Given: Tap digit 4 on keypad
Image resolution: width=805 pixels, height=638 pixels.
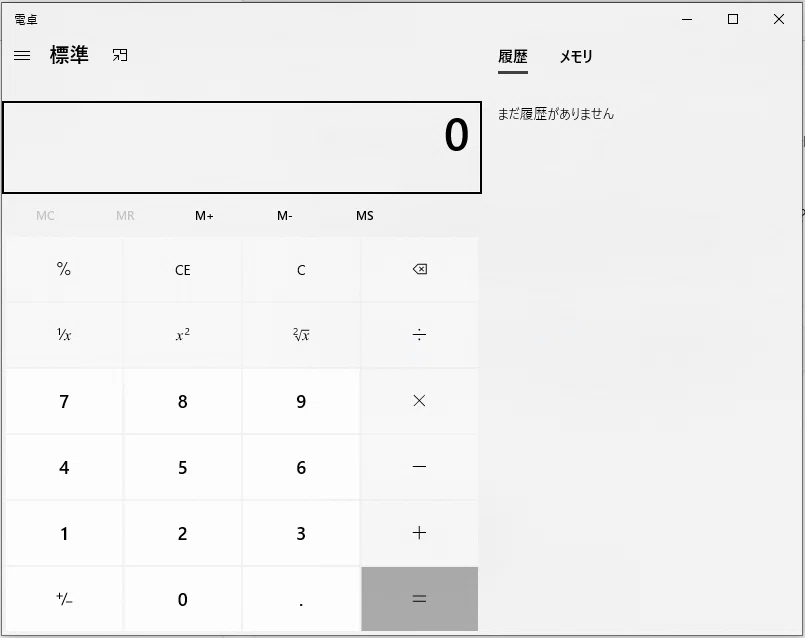Looking at the screenshot, I should tap(64, 467).
